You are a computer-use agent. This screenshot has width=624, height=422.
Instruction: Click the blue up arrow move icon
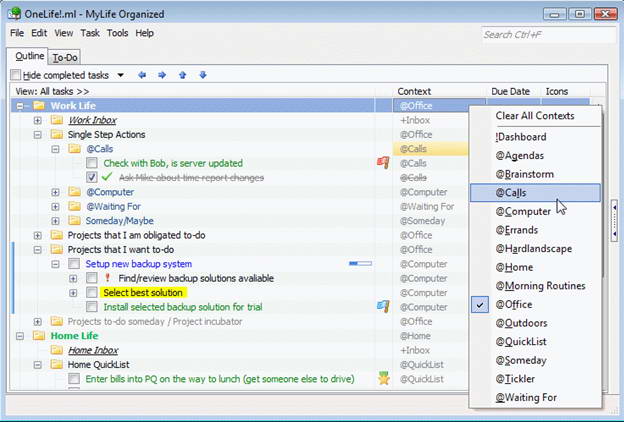point(182,75)
